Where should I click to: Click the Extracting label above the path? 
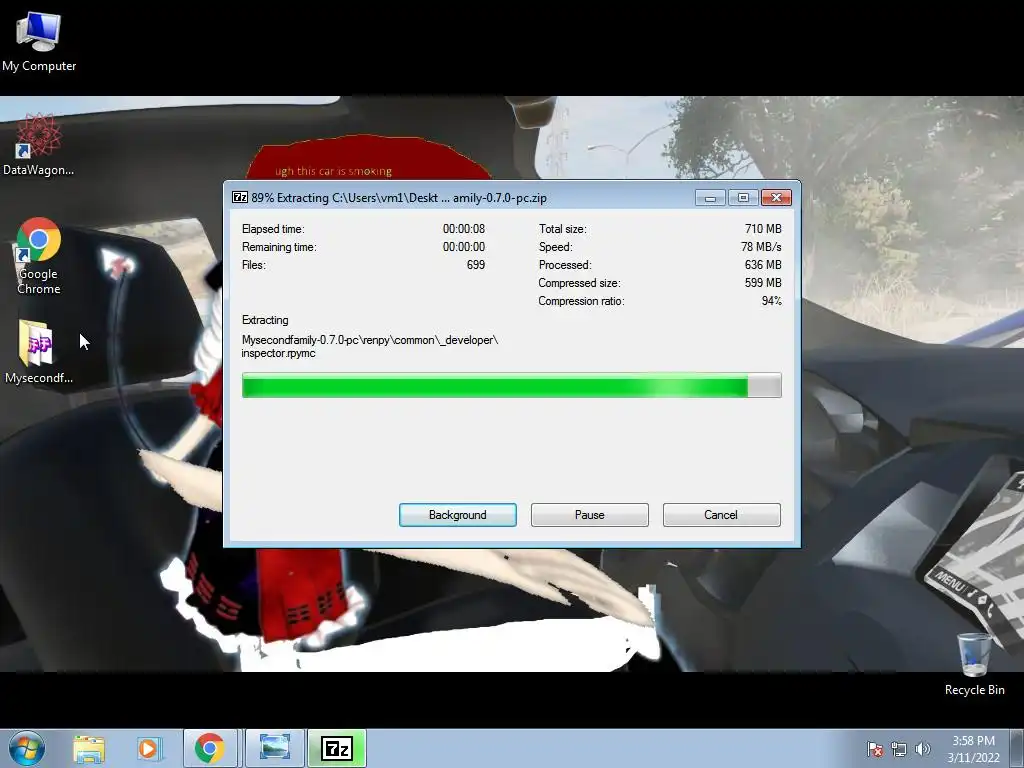point(265,320)
